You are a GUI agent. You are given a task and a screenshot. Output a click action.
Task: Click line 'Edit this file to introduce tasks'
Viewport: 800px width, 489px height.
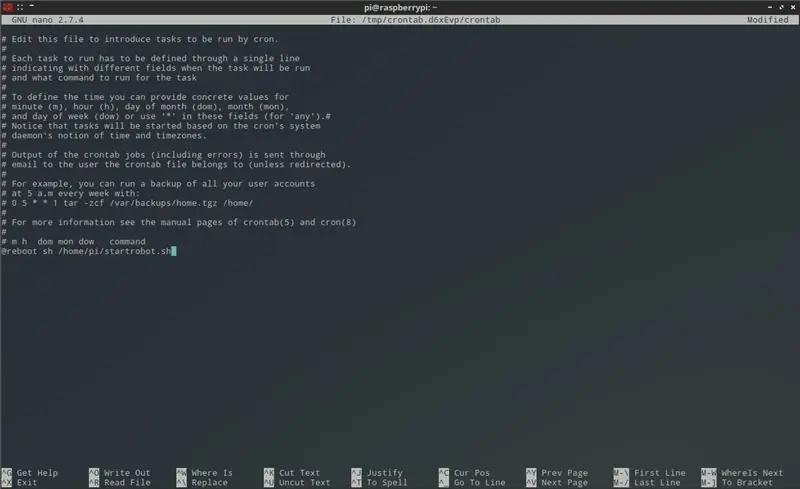[140, 39]
